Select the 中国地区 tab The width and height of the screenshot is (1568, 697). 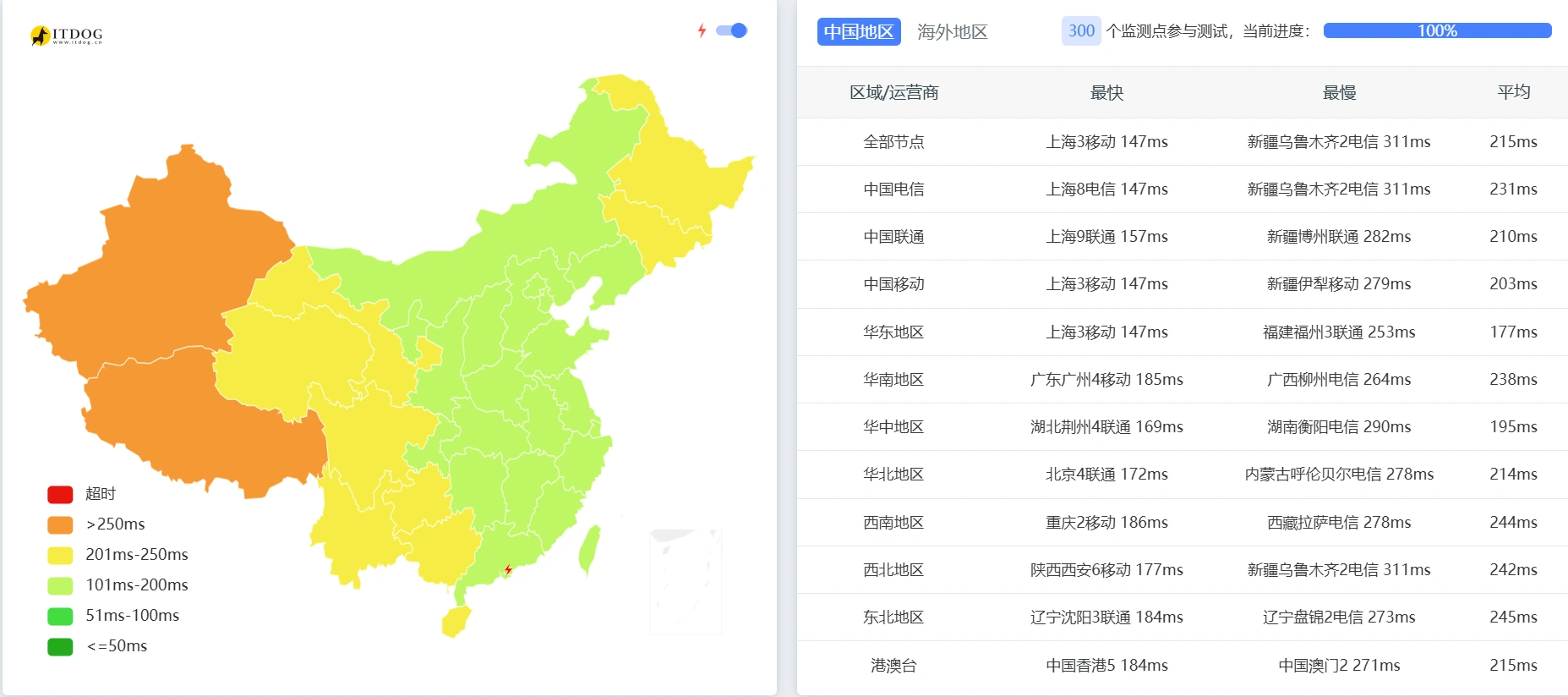click(x=859, y=31)
